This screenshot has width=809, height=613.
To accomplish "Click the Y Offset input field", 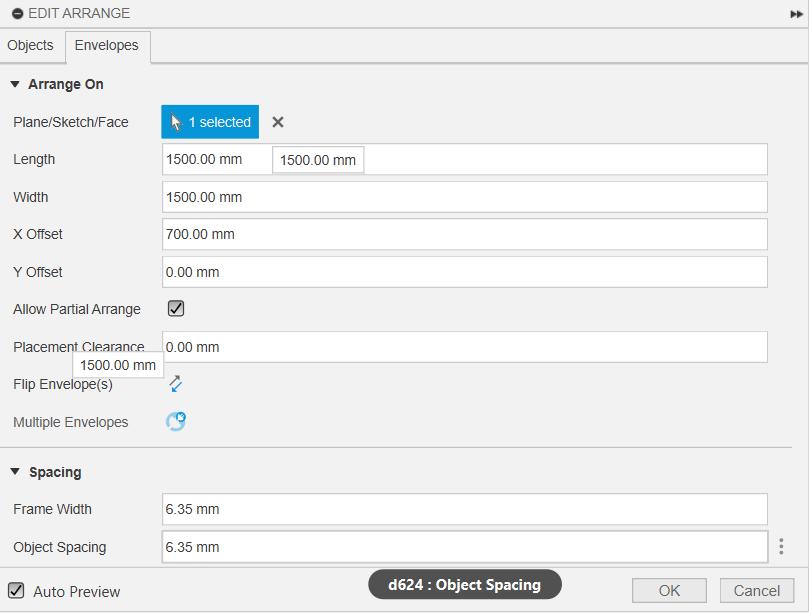I will click(x=465, y=272).
